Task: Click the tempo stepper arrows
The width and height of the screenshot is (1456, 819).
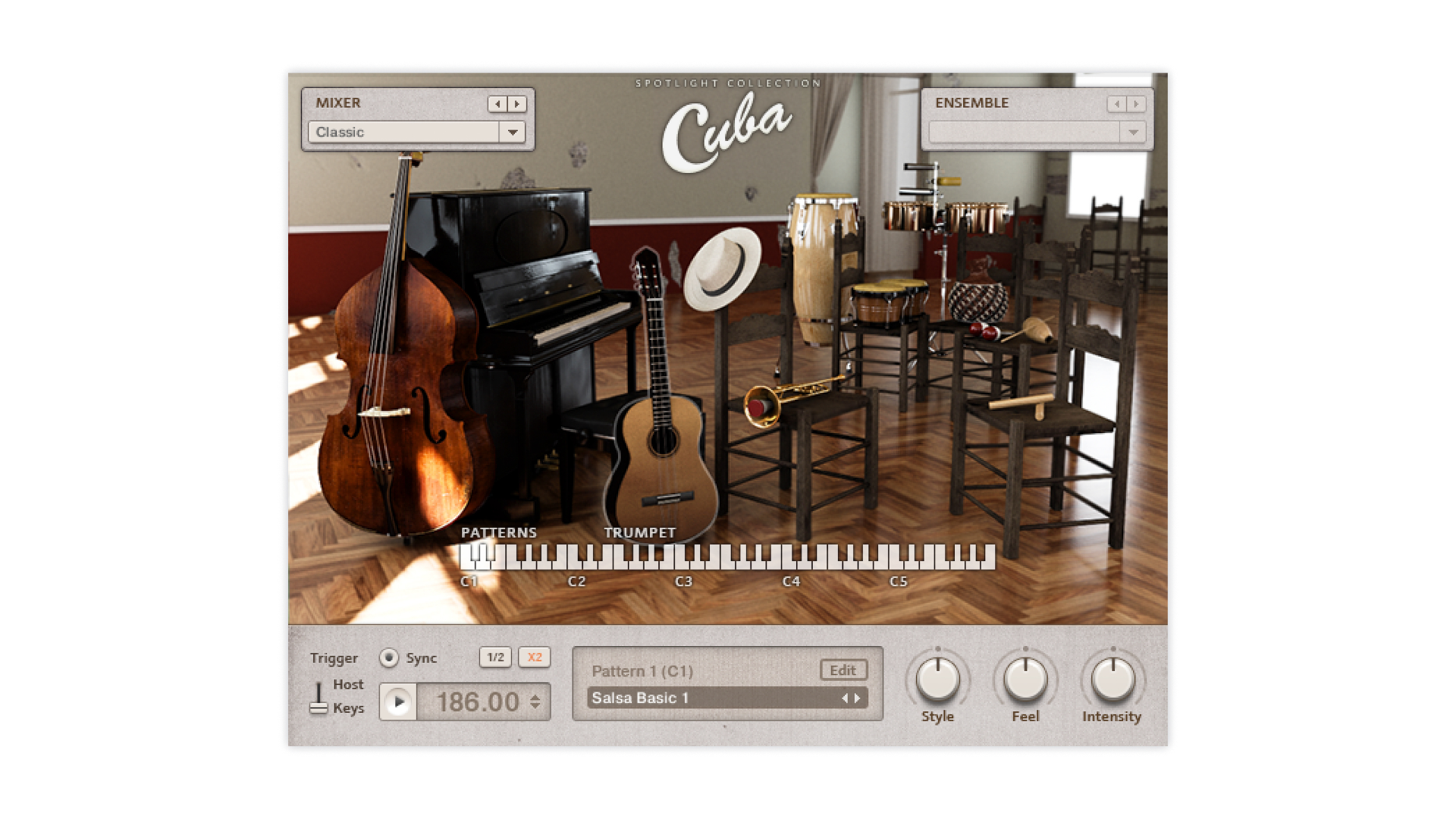Action: point(535,701)
